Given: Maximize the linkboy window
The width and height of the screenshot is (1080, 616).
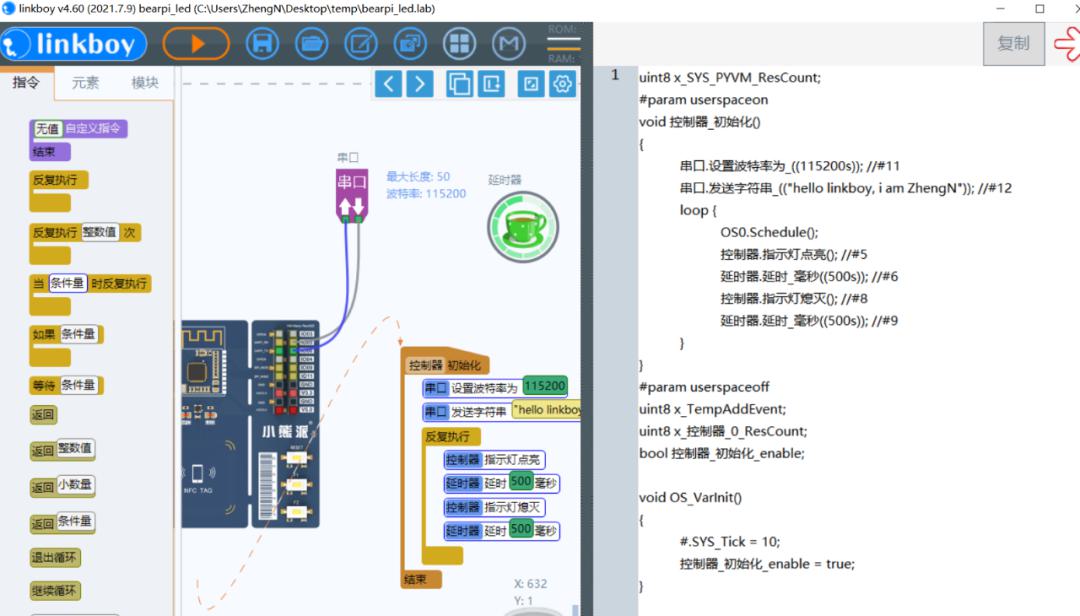Looking at the screenshot, I should (x=1040, y=9).
